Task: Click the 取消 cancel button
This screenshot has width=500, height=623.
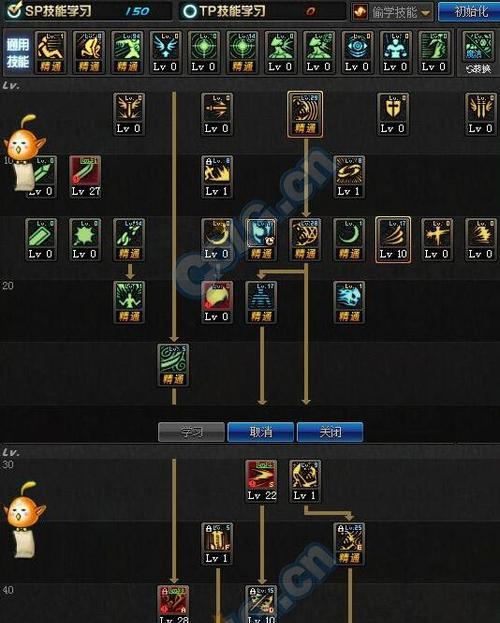Action: pos(261,432)
